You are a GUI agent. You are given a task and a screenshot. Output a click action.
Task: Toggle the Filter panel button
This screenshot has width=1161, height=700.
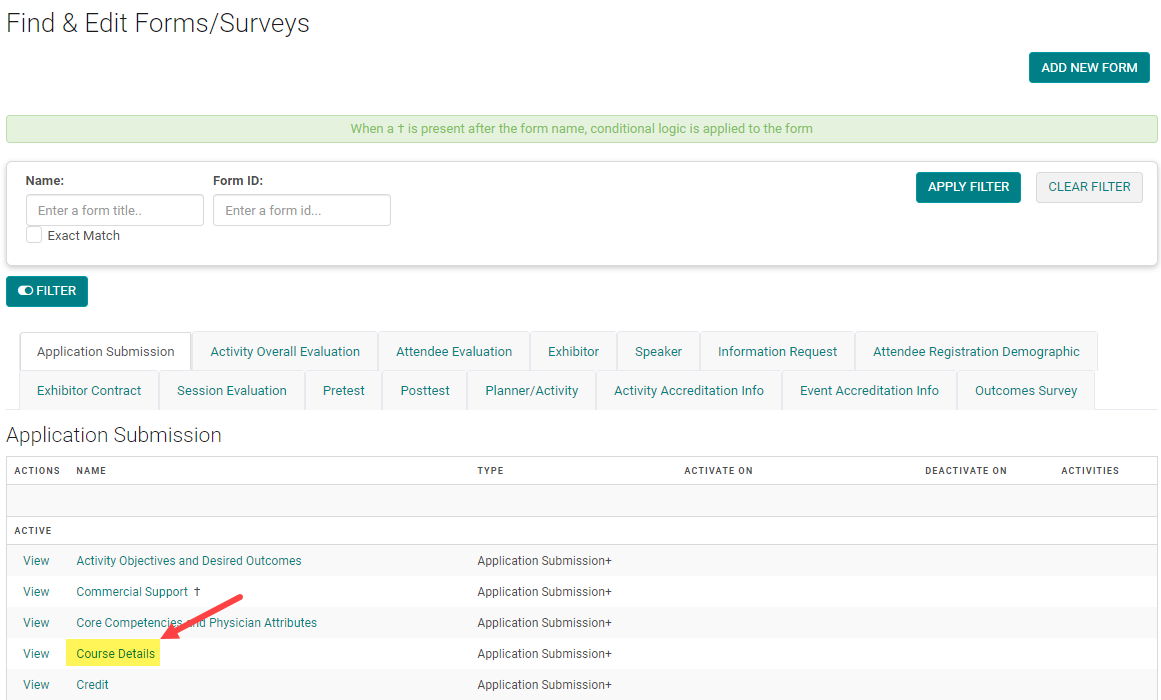coord(47,291)
